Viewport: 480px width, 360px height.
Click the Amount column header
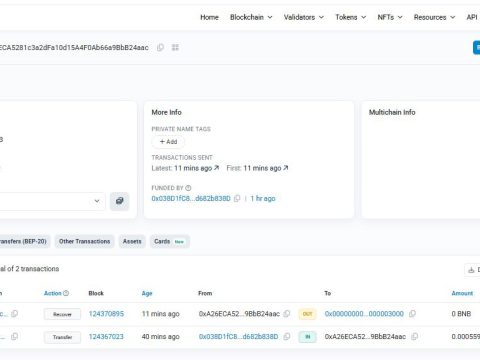click(x=462, y=293)
